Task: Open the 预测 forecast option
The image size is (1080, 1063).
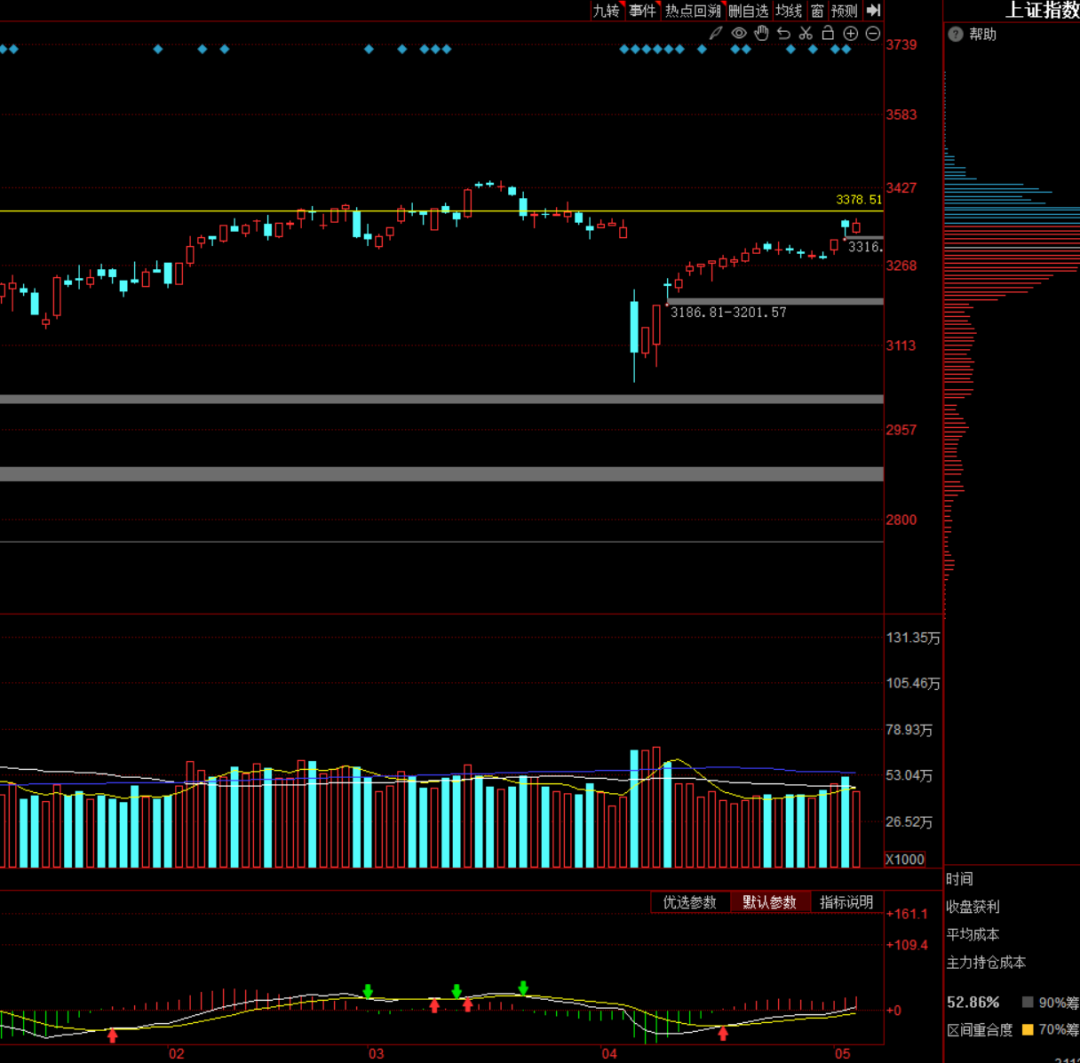Action: pyautogui.click(x=844, y=10)
